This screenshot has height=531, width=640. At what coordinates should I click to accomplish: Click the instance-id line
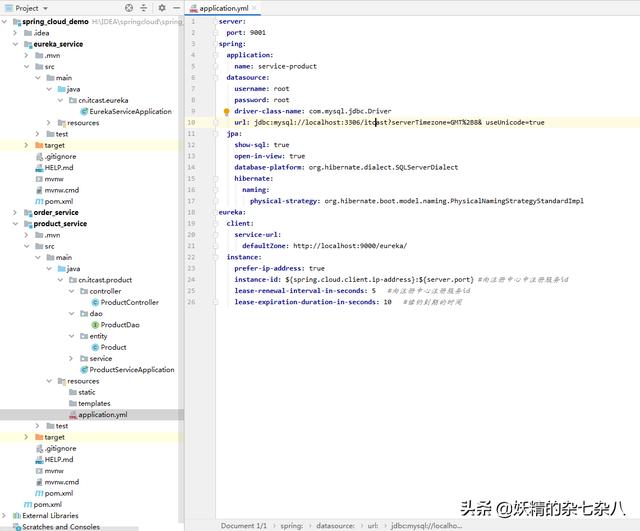click(x=401, y=280)
